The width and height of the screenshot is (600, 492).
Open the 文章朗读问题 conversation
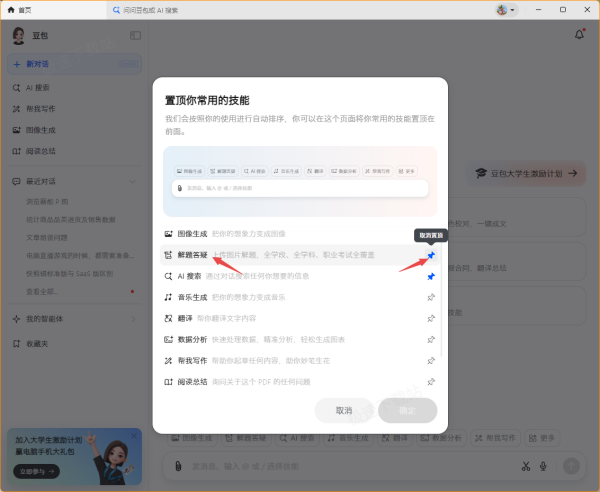pyautogui.click(x=47, y=238)
